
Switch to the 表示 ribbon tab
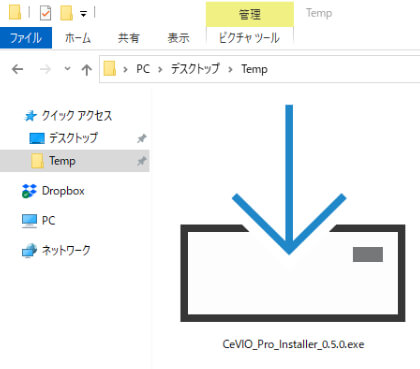[x=178, y=38]
